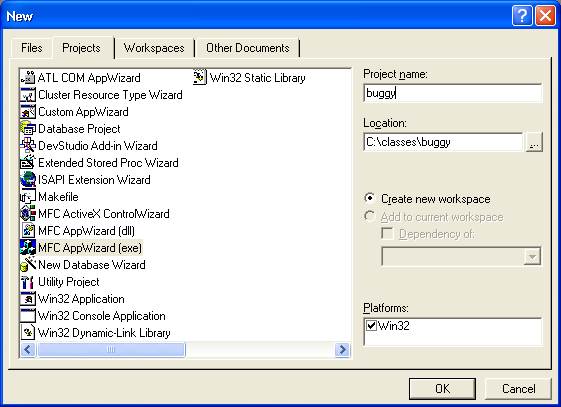Click the ISAPI Extension Wizard globe icon

click(x=28, y=180)
